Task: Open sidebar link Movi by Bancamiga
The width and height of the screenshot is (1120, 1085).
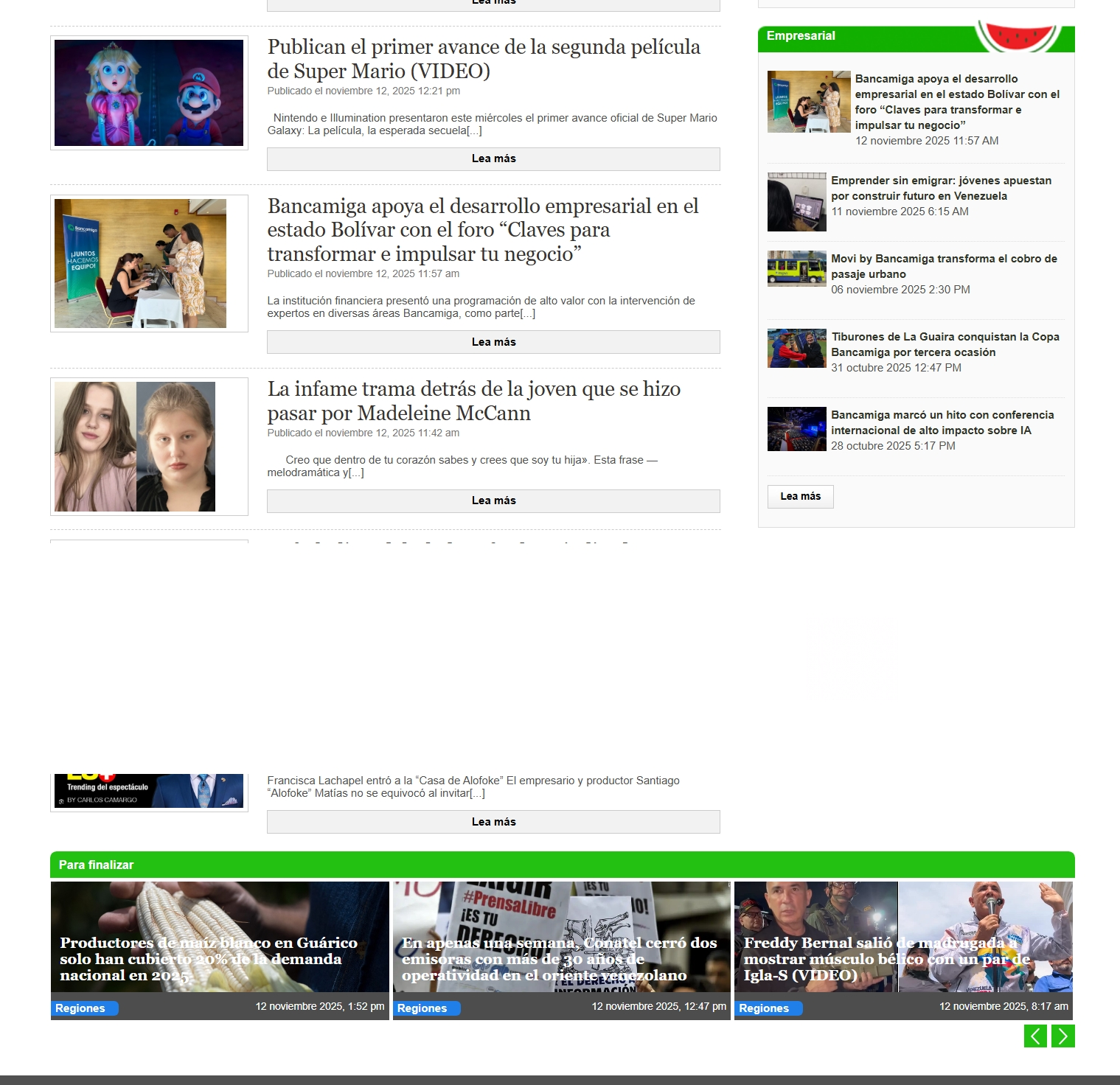Action: 944,266
